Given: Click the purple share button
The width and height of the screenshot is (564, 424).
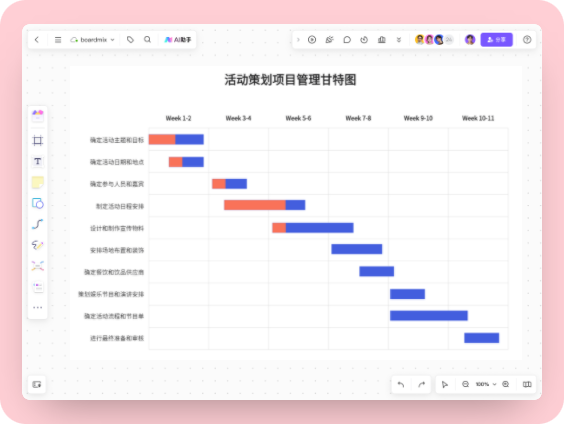Looking at the screenshot, I should [x=496, y=40].
